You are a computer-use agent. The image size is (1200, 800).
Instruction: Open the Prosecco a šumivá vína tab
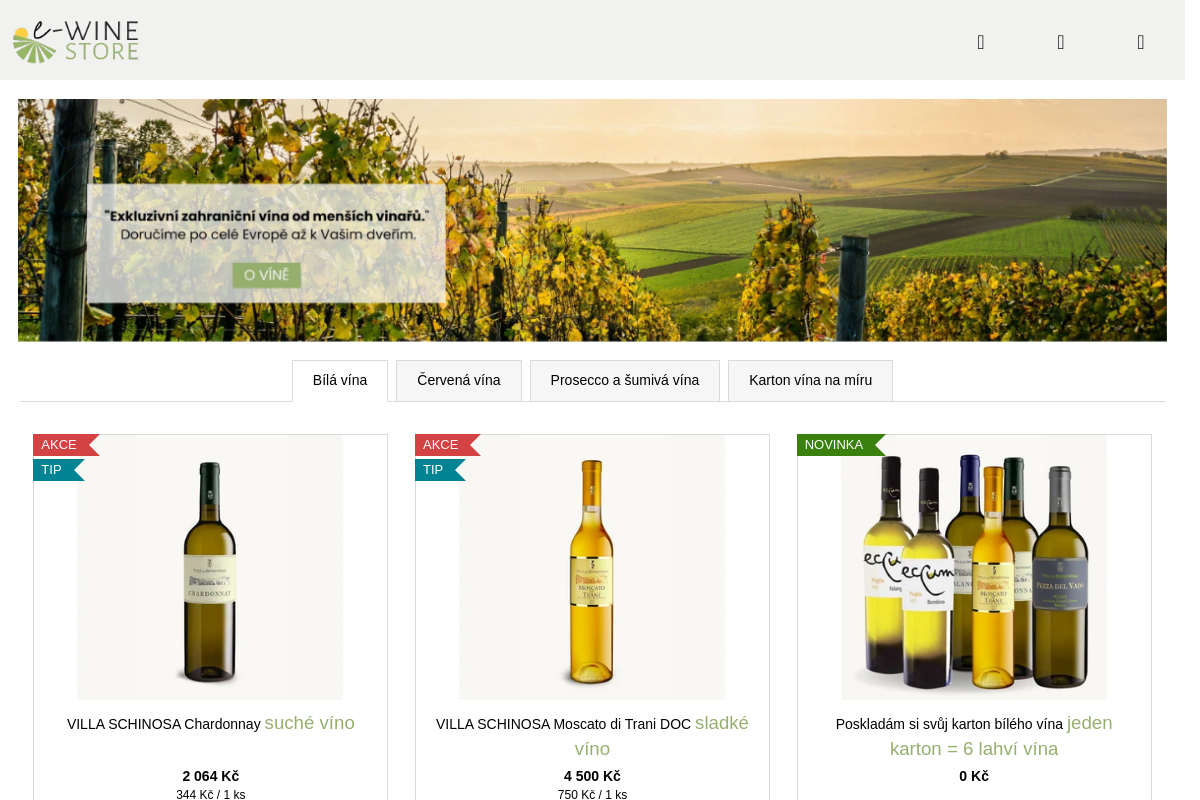pyautogui.click(x=625, y=381)
